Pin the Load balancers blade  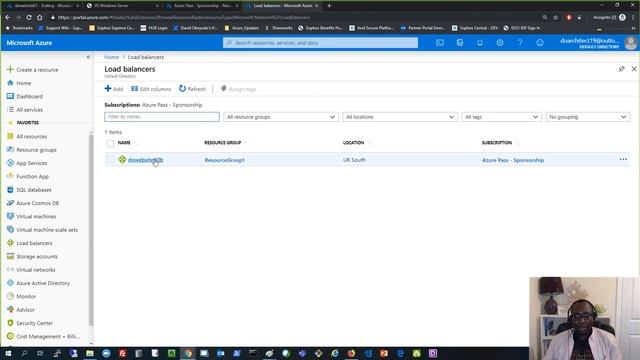click(x=621, y=69)
